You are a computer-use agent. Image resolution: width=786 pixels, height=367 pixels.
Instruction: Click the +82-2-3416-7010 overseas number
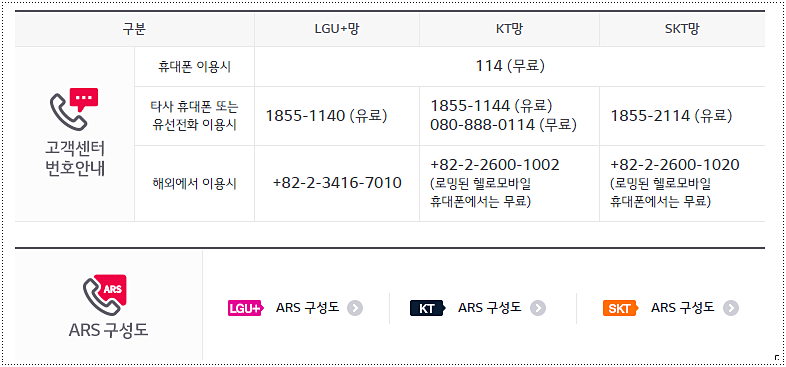337,183
